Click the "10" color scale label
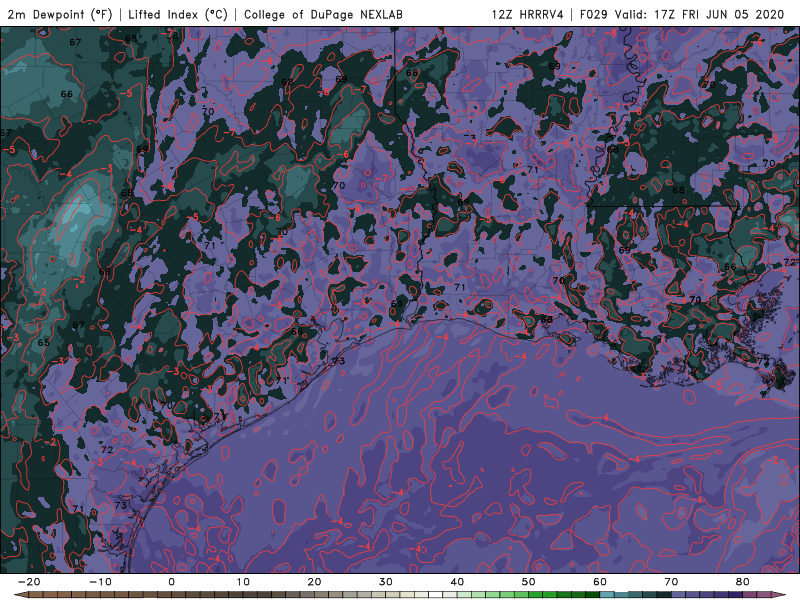The width and height of the screenshot is (800, 600). 243,582
